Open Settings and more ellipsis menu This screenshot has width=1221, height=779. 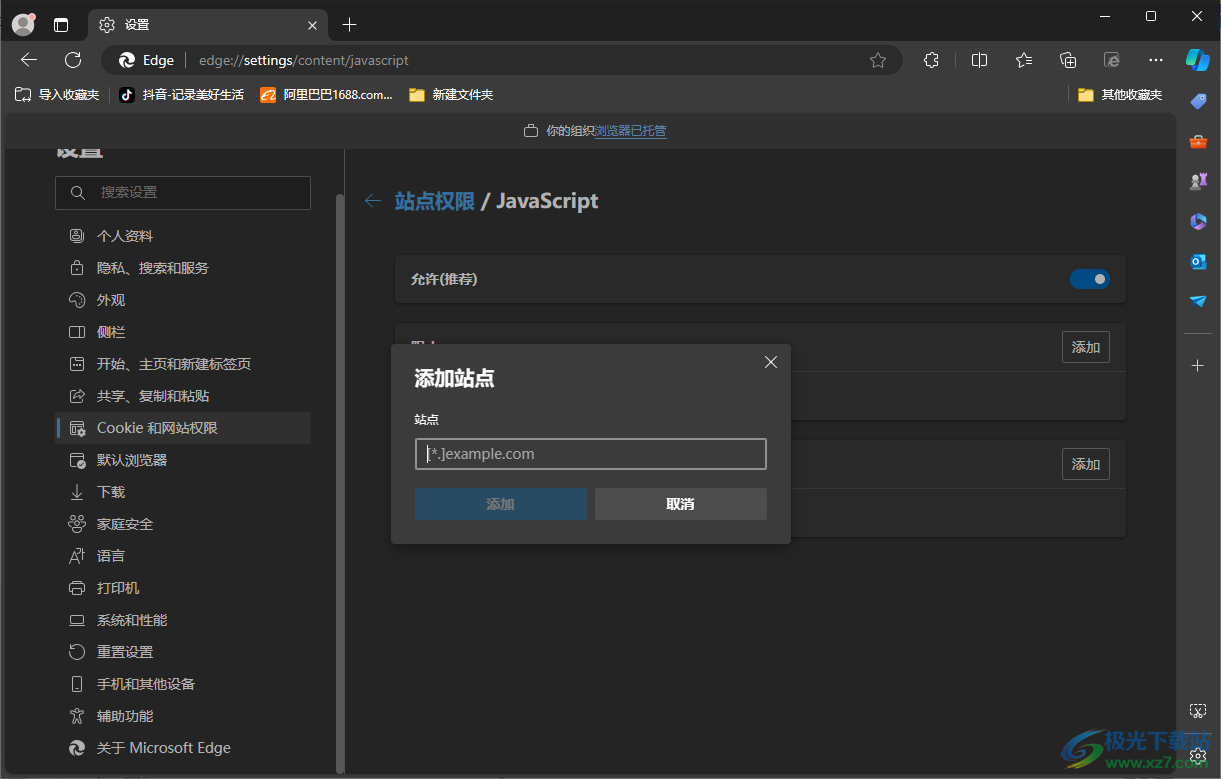coord(1156,60)
